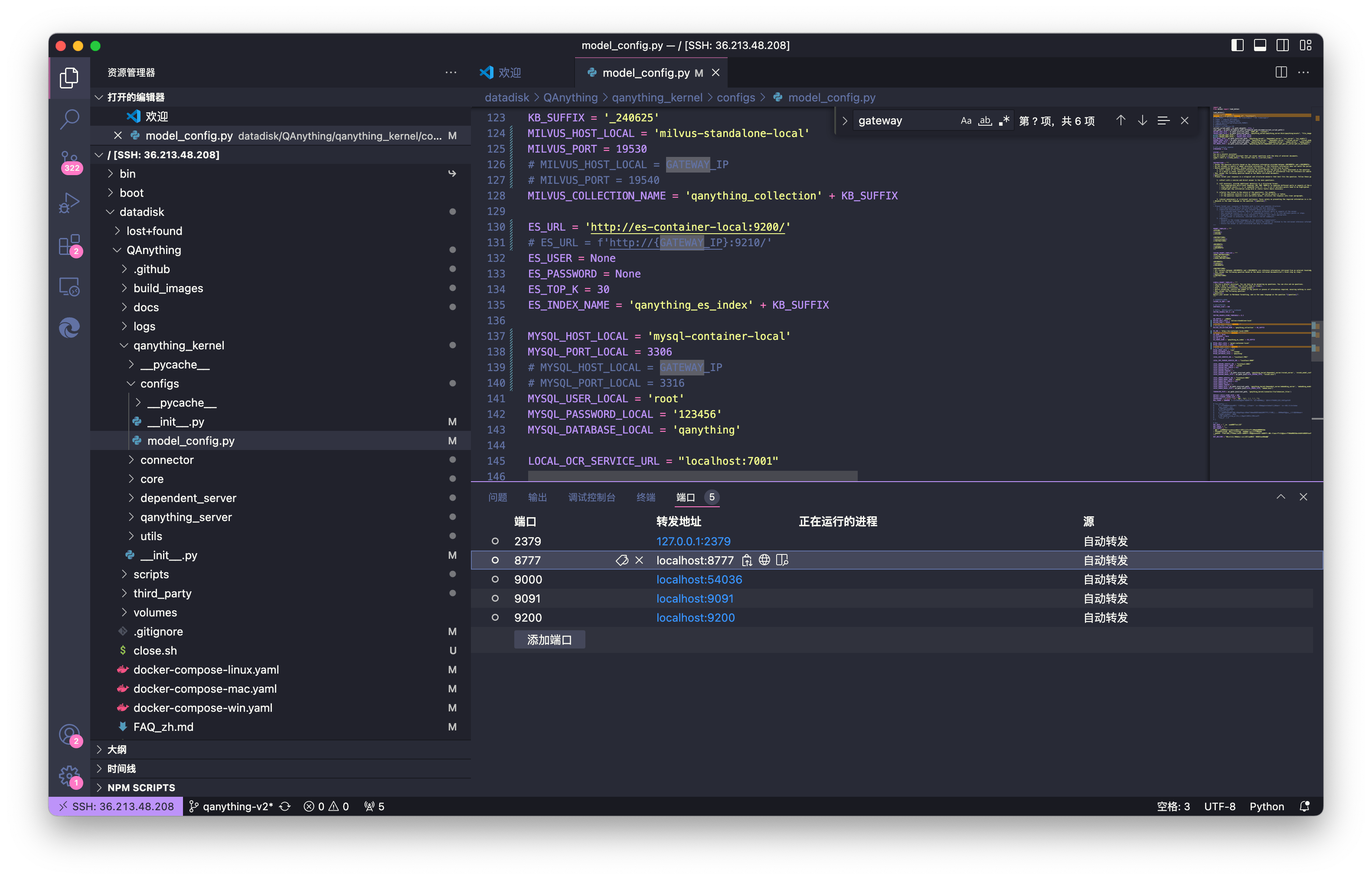Open the Run and Debug view

pyautogui.click(x=69, y=203)
